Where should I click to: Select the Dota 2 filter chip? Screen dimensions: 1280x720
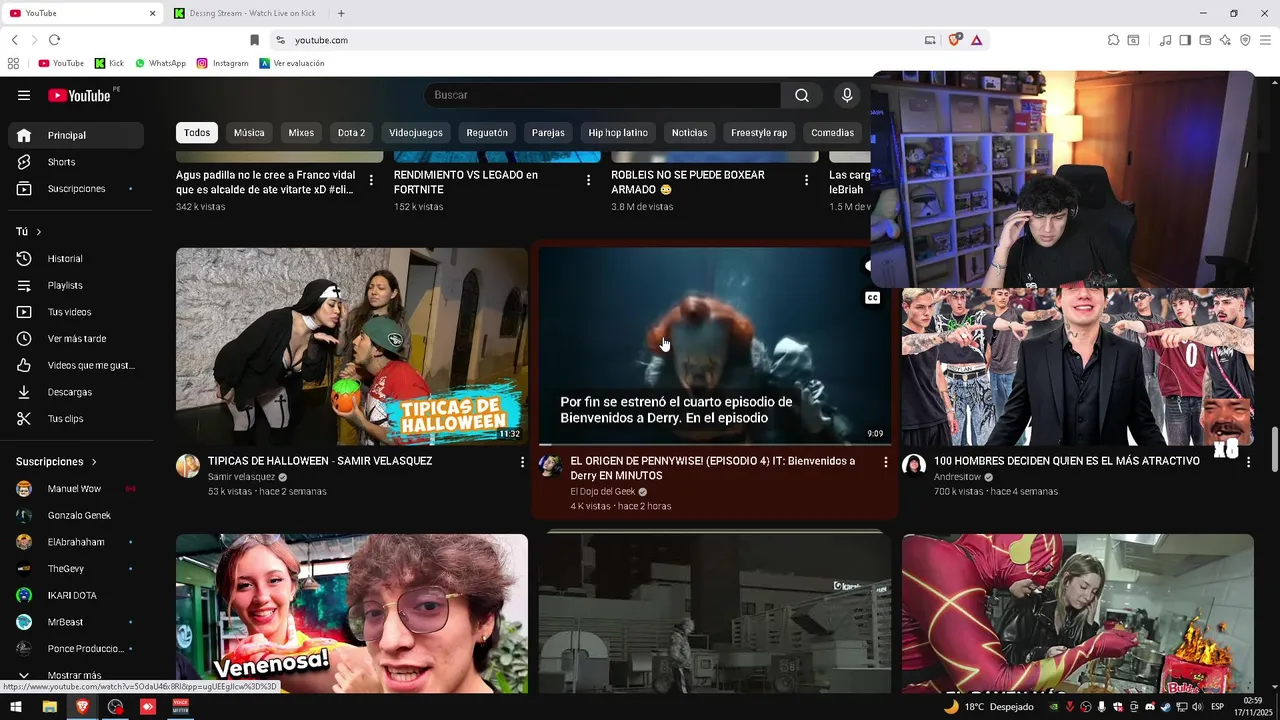coord(351,133)
